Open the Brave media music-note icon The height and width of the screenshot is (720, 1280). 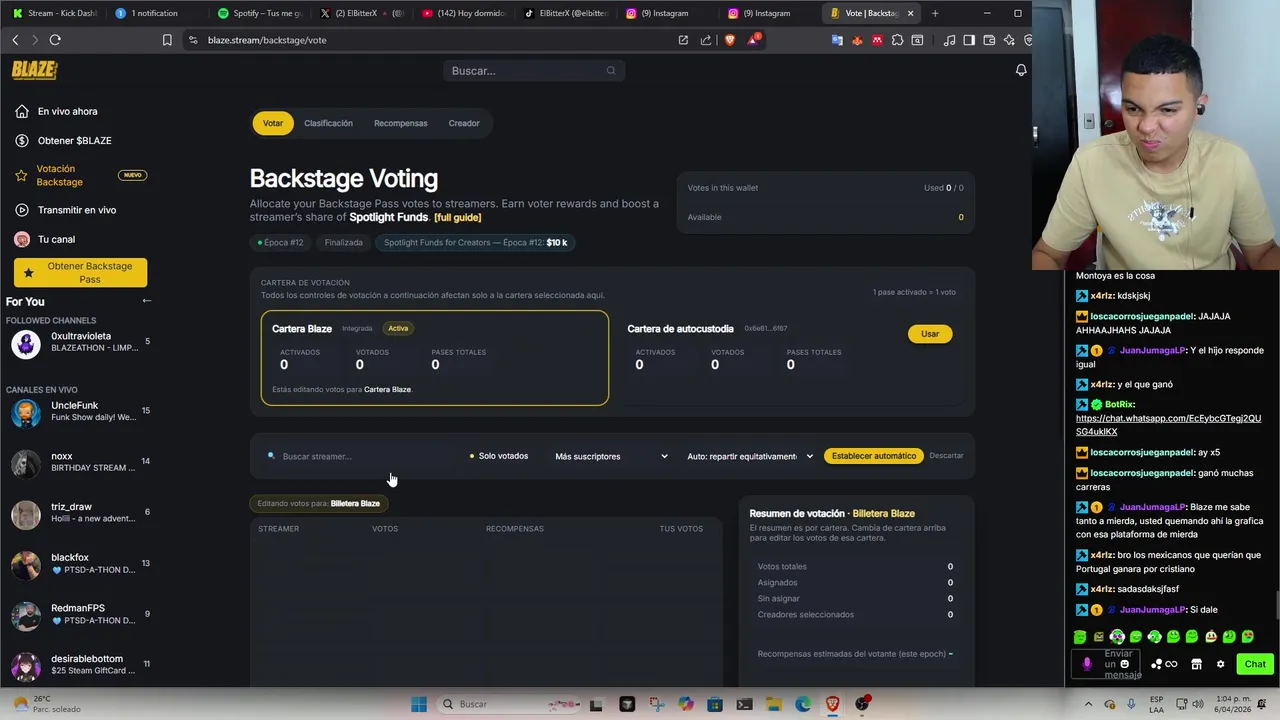click(x=949, y=40)
